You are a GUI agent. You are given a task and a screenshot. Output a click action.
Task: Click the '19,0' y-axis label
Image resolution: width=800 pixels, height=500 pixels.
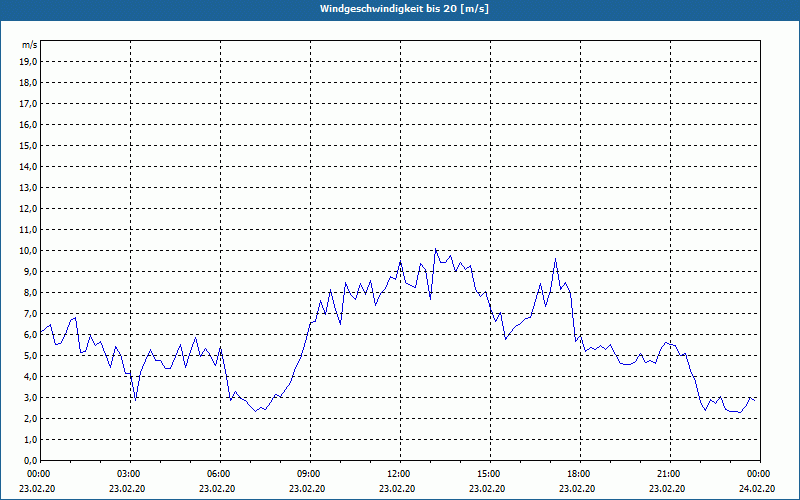point(29,62)
